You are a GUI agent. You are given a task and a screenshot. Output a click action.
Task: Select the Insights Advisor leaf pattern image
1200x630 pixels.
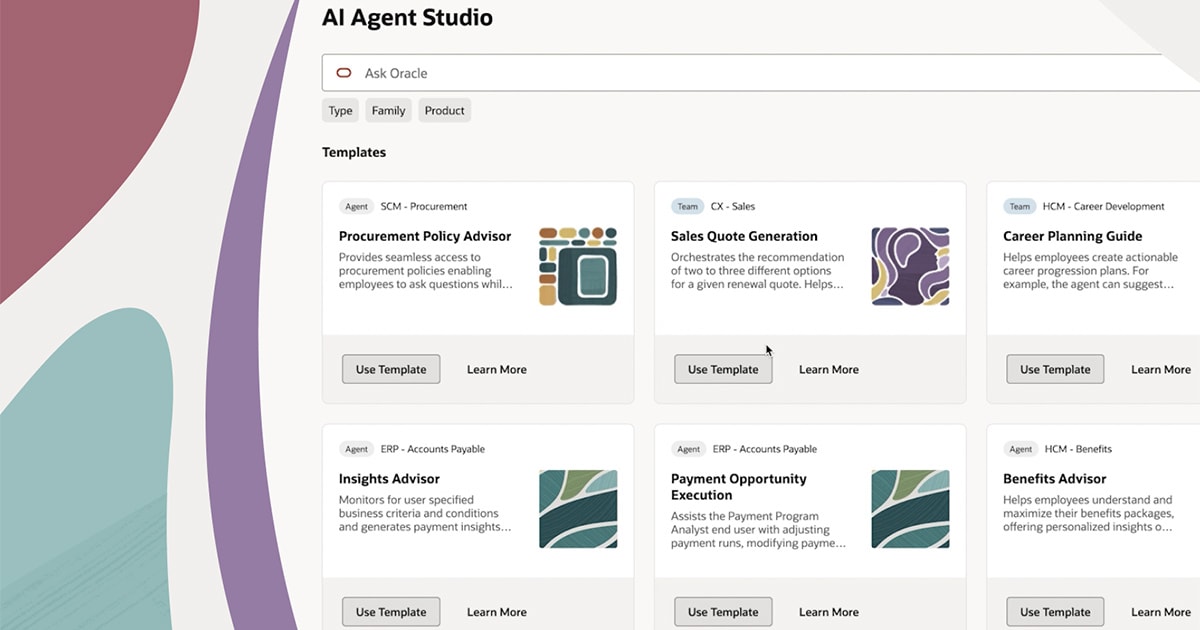pos(578,509)
